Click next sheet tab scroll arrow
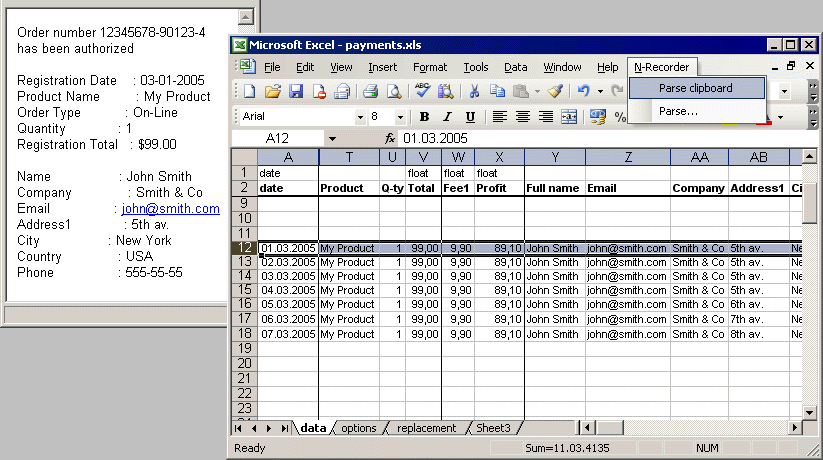Viewport: 823px width, 460px height. coord(269,428)
